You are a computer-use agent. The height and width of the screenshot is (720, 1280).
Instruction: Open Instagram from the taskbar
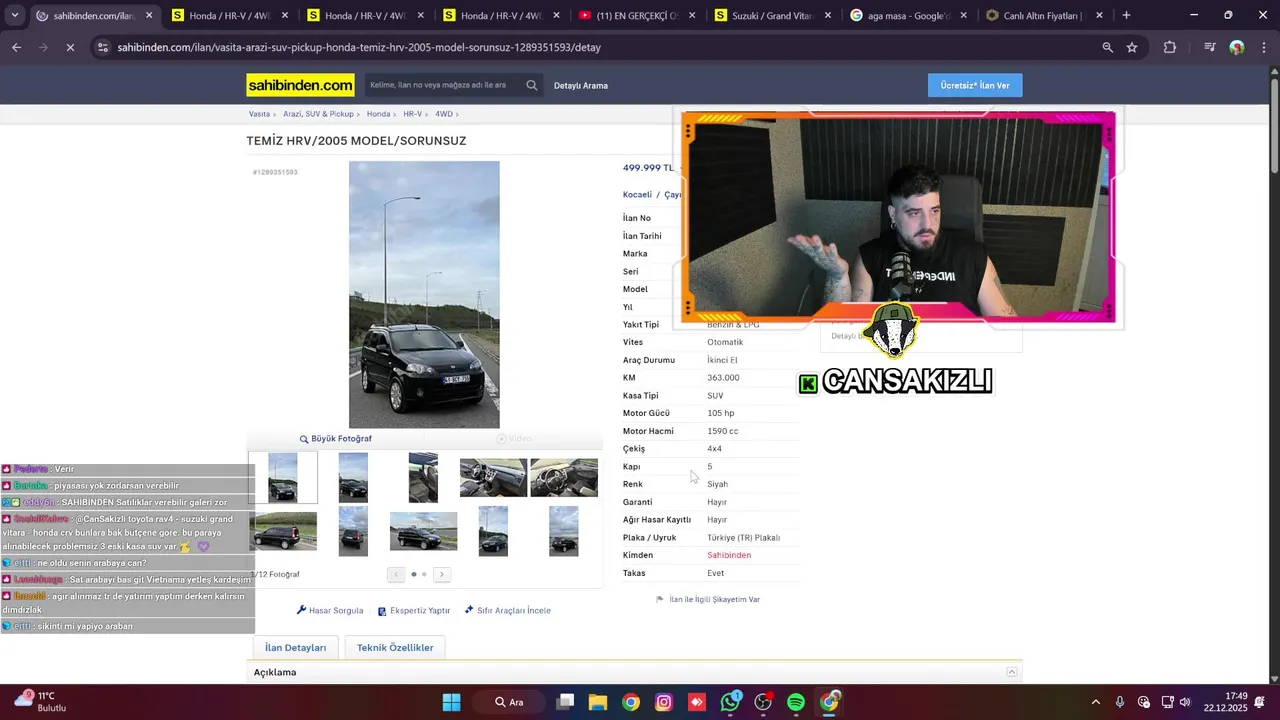pyautogui.click(x=664, y=702)
